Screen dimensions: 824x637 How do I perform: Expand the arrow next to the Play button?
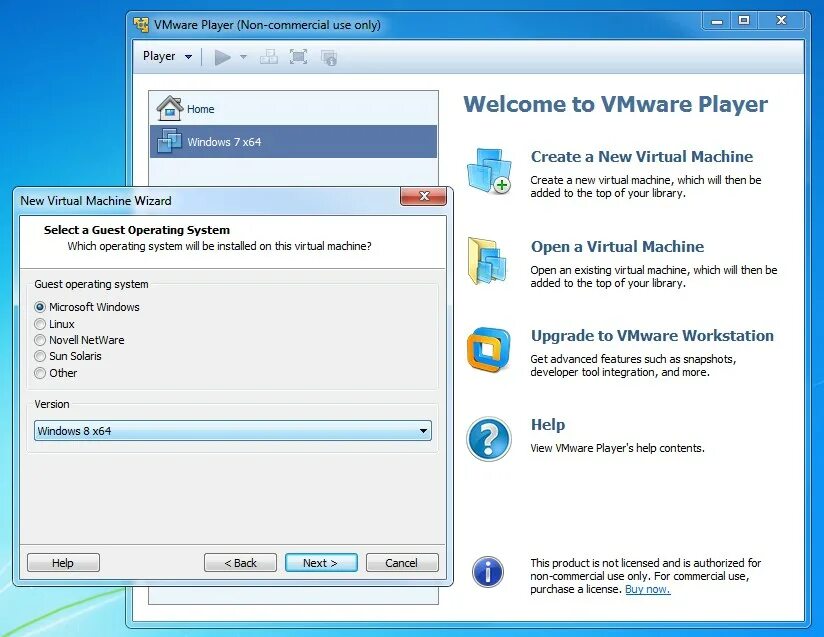243,57
